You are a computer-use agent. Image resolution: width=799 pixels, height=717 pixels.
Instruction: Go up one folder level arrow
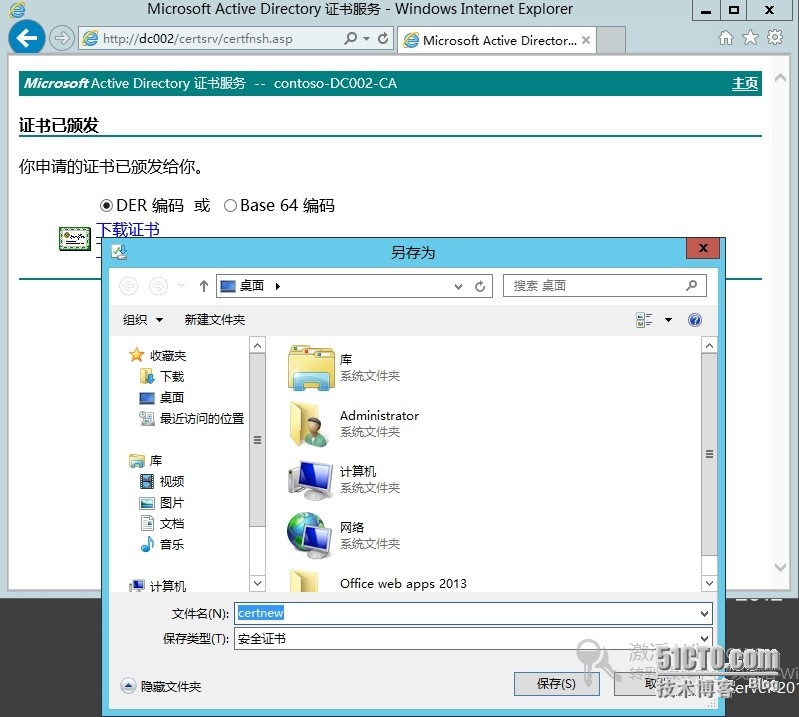(204, 286)
